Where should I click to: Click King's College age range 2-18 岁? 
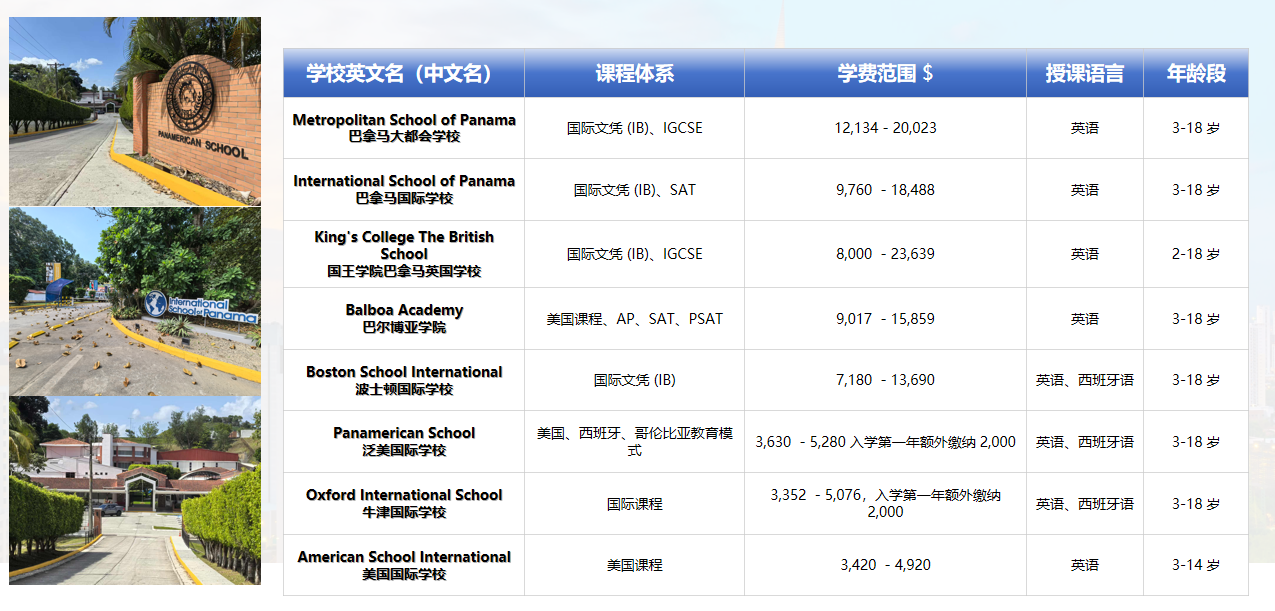[1196, 254]
